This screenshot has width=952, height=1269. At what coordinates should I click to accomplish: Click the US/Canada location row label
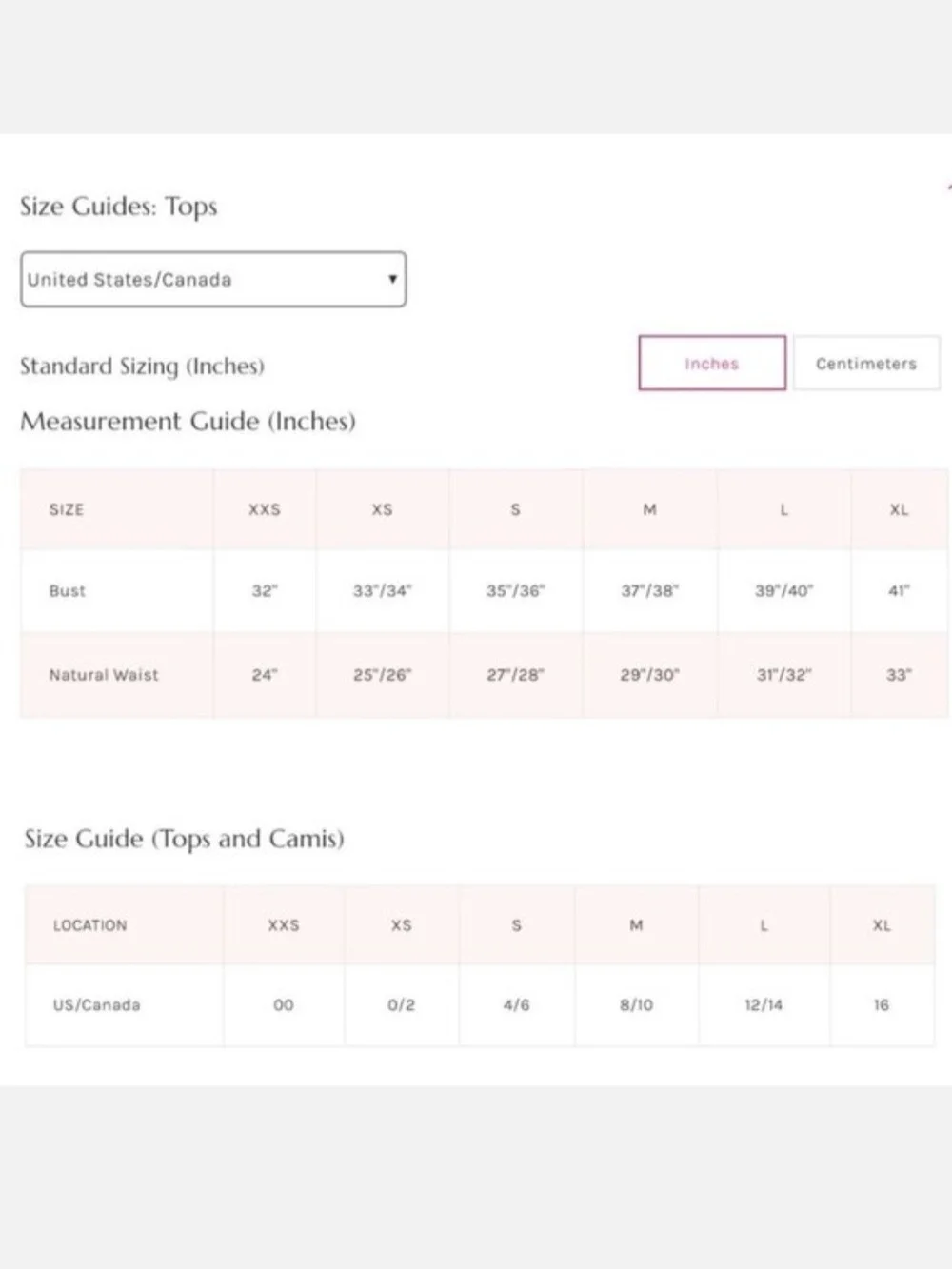coord(96,1004)
